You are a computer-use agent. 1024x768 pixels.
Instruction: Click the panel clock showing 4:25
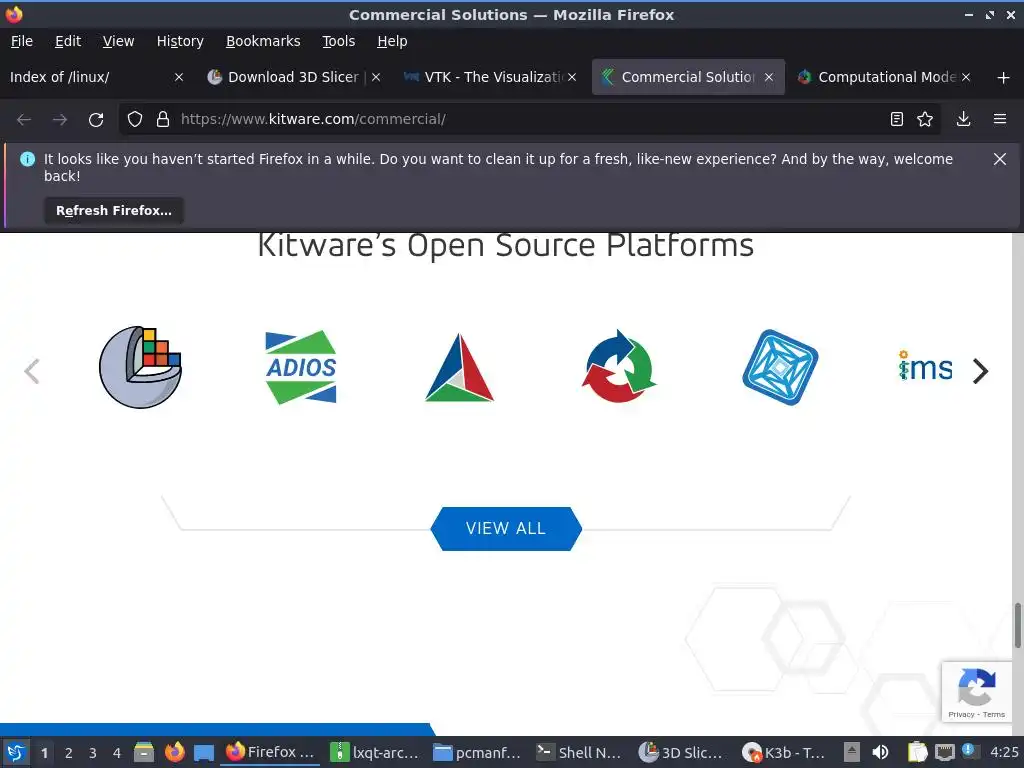click(x=1004, y=752)
